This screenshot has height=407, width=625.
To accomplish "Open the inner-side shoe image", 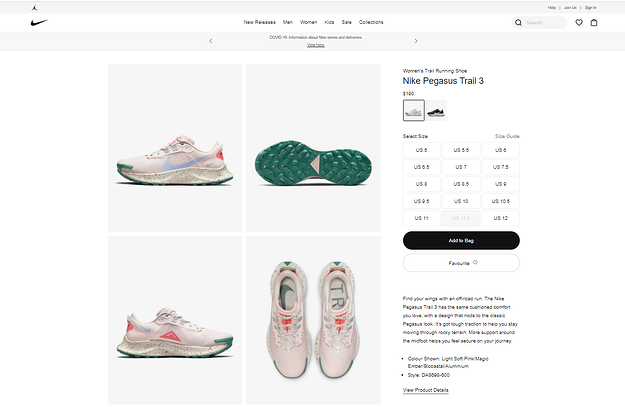I will (x=175, y=320).
